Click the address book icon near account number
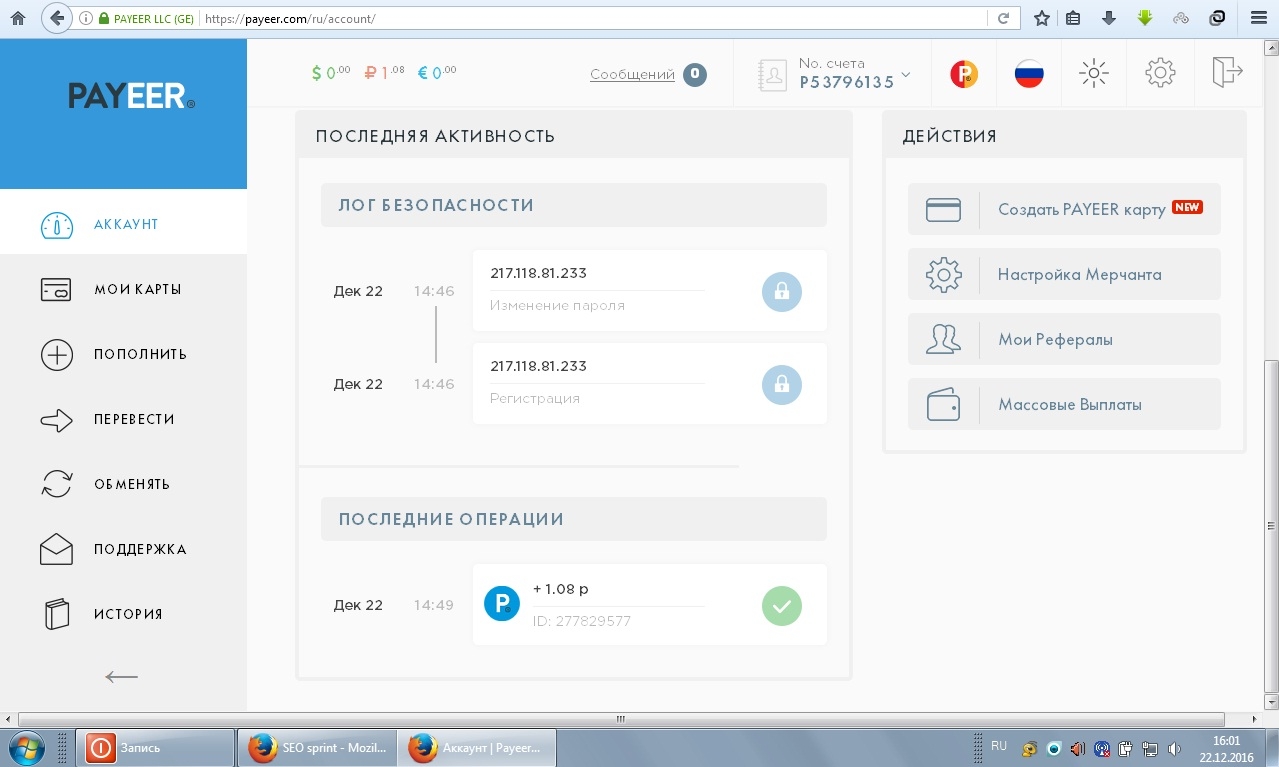 tap(772, 75)
